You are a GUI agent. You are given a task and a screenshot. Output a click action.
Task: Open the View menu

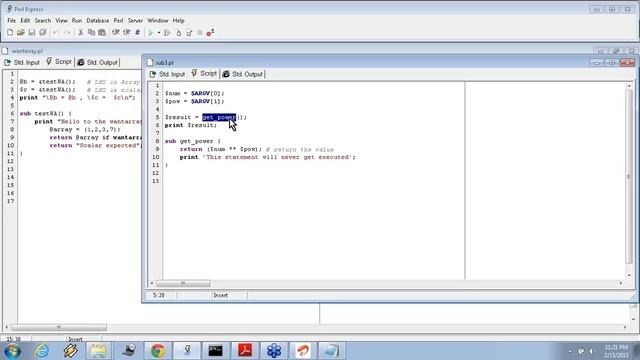61,20
